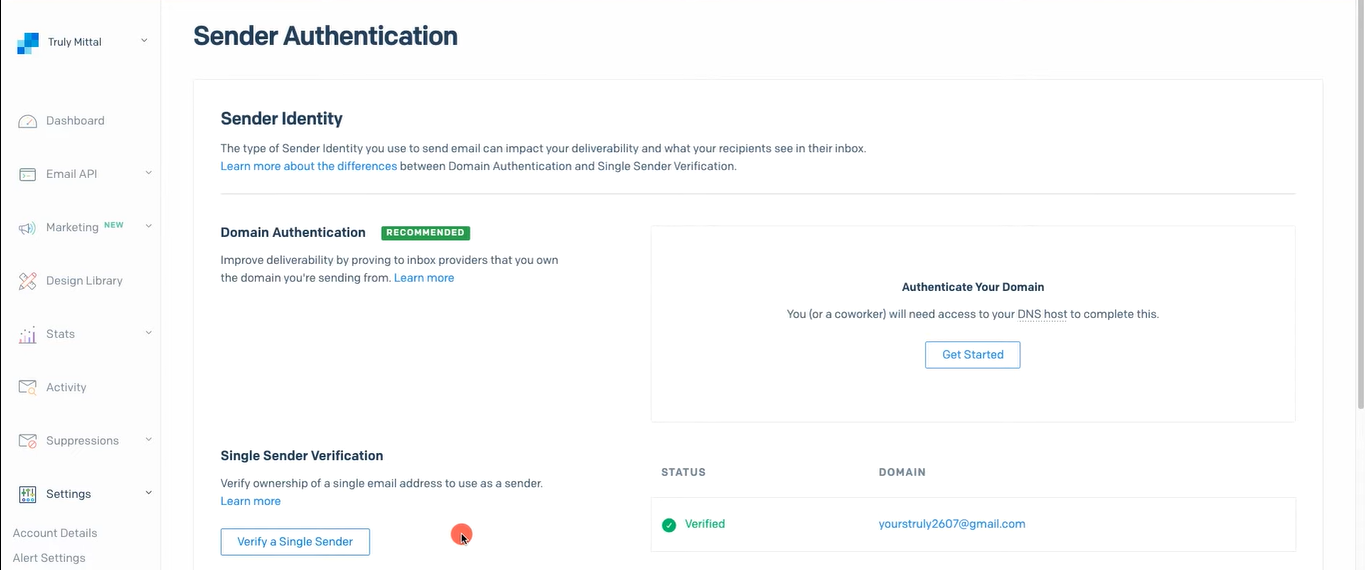The width and height of the screenshot is (1365, 570).
Task: Expand the Suppressions section chevron
Action: point(148,439)
